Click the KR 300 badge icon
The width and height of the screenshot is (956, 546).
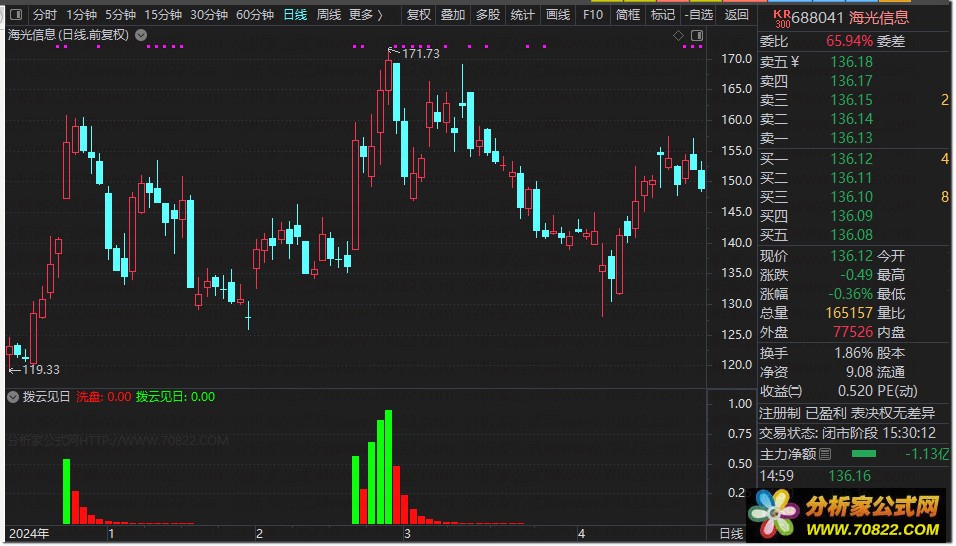(x=782, y=19)
